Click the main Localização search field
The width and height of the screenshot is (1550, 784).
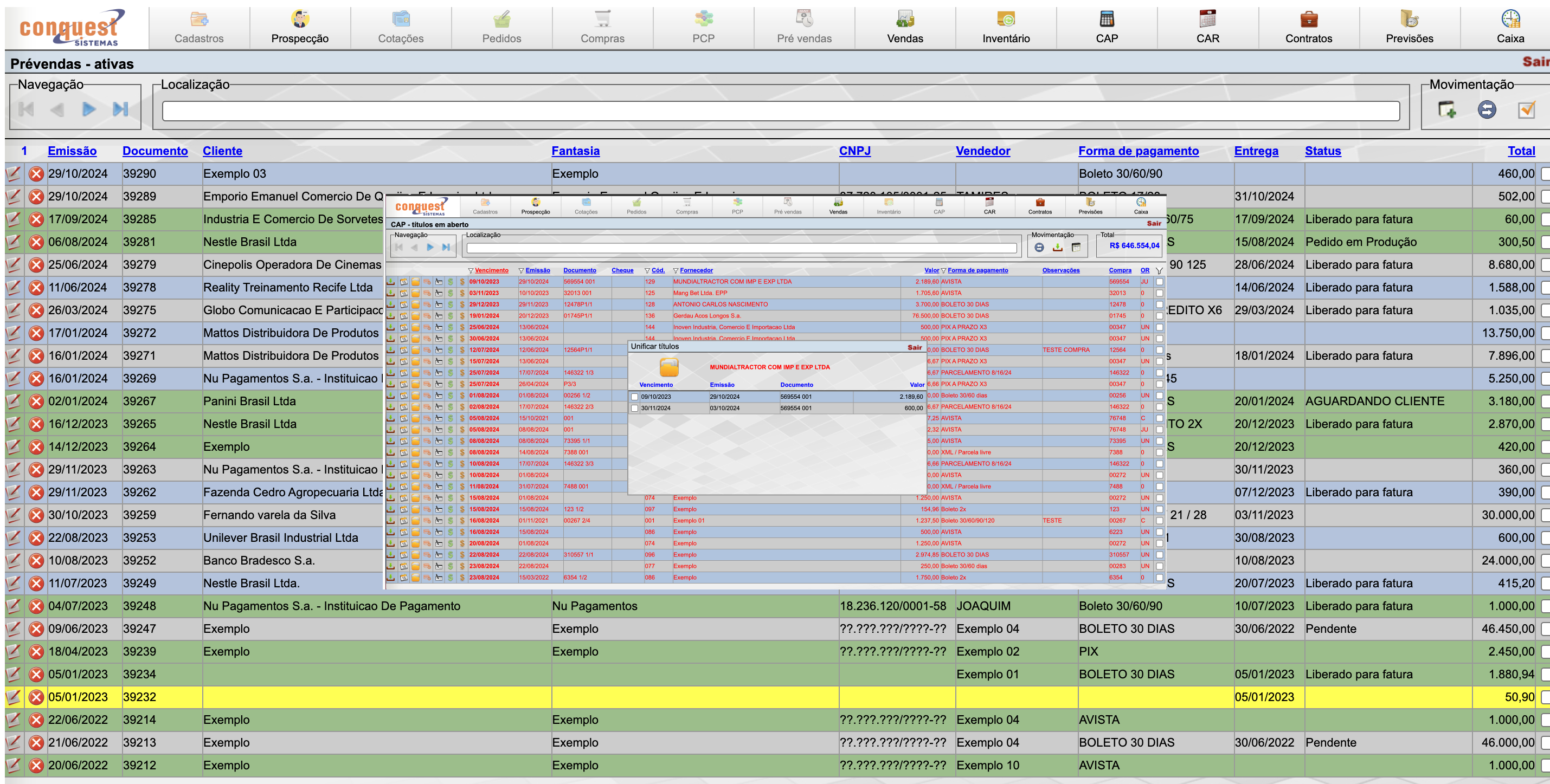[x=780, y=111]
